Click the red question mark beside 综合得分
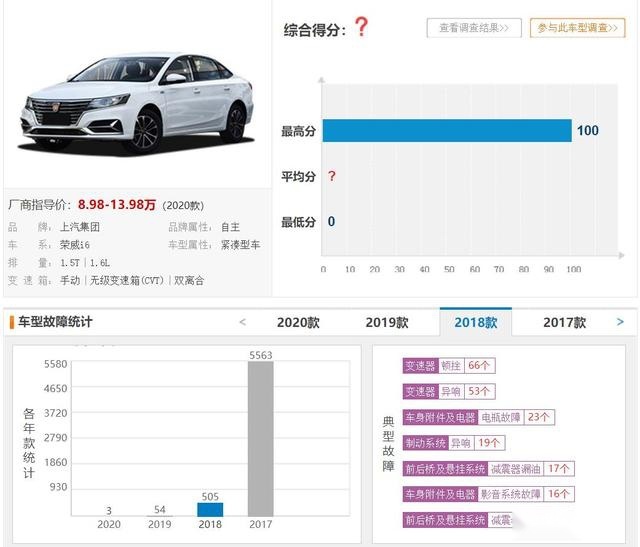The image size is (640, 547). point(361,27)
